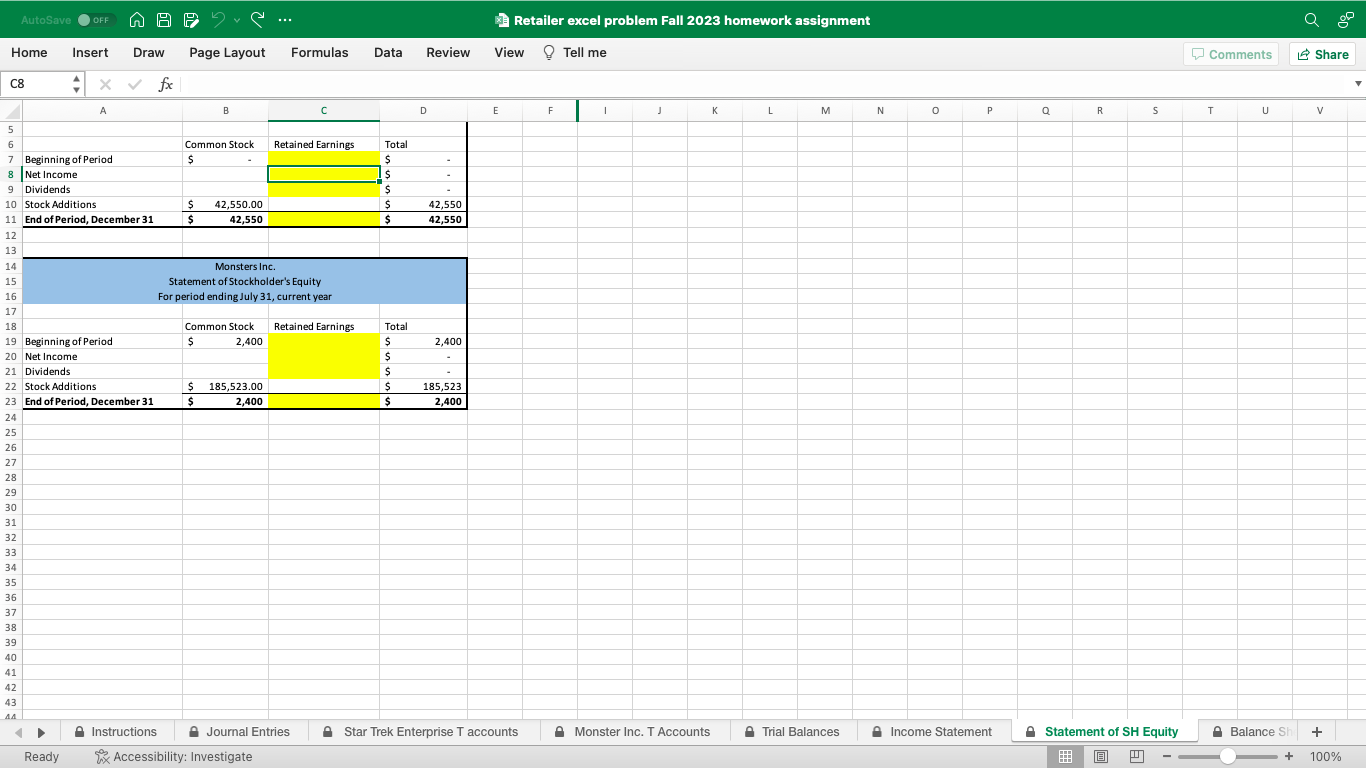Switch to the Trial Balances sheet tab
Image resolution: width=1366 pixels, height=768 pixels.
[x=792, y=732]
